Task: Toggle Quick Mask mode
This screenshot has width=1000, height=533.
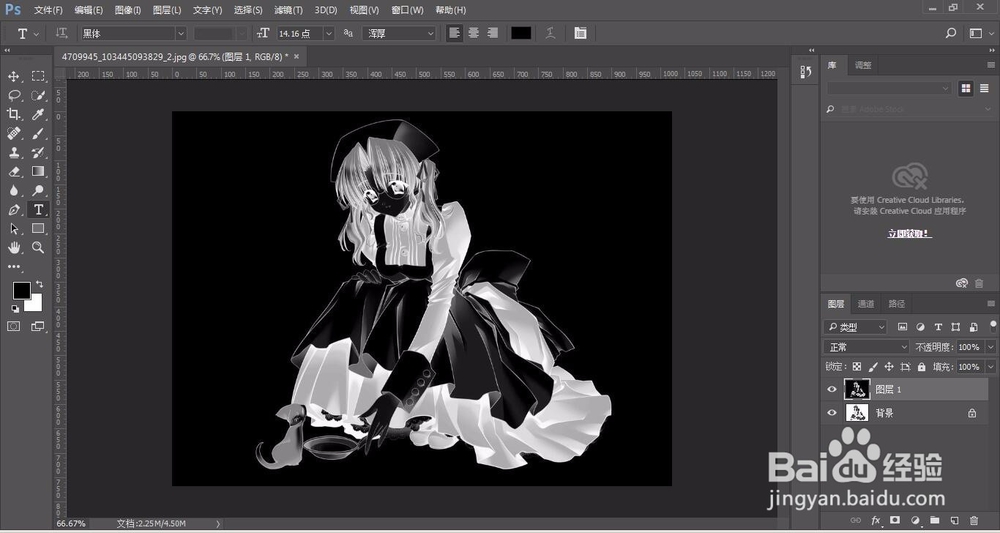Action: click(x=13, y=326)
